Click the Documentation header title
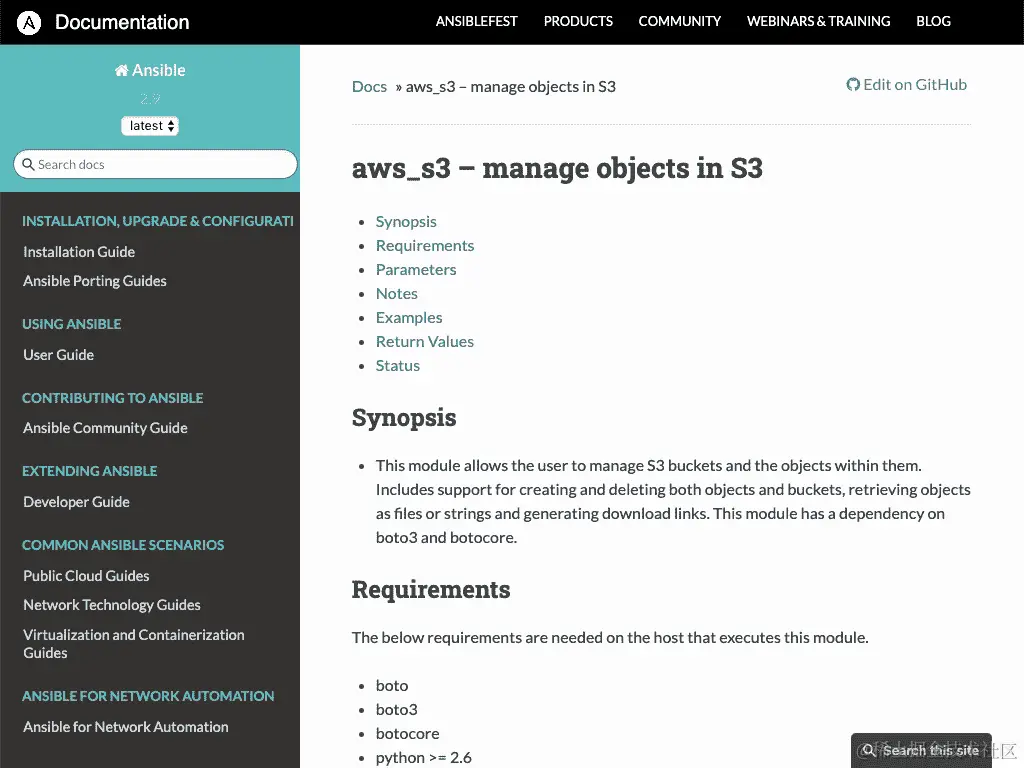Screen dimensions: 1024x768 pyautogui.click(x=122, y=22)
